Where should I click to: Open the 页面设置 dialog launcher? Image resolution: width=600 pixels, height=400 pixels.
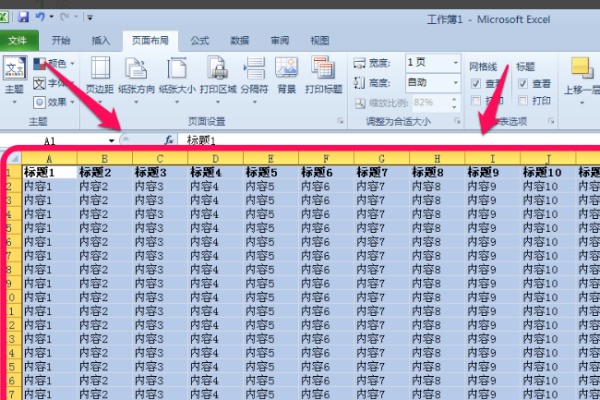click(x=340, y=121)
